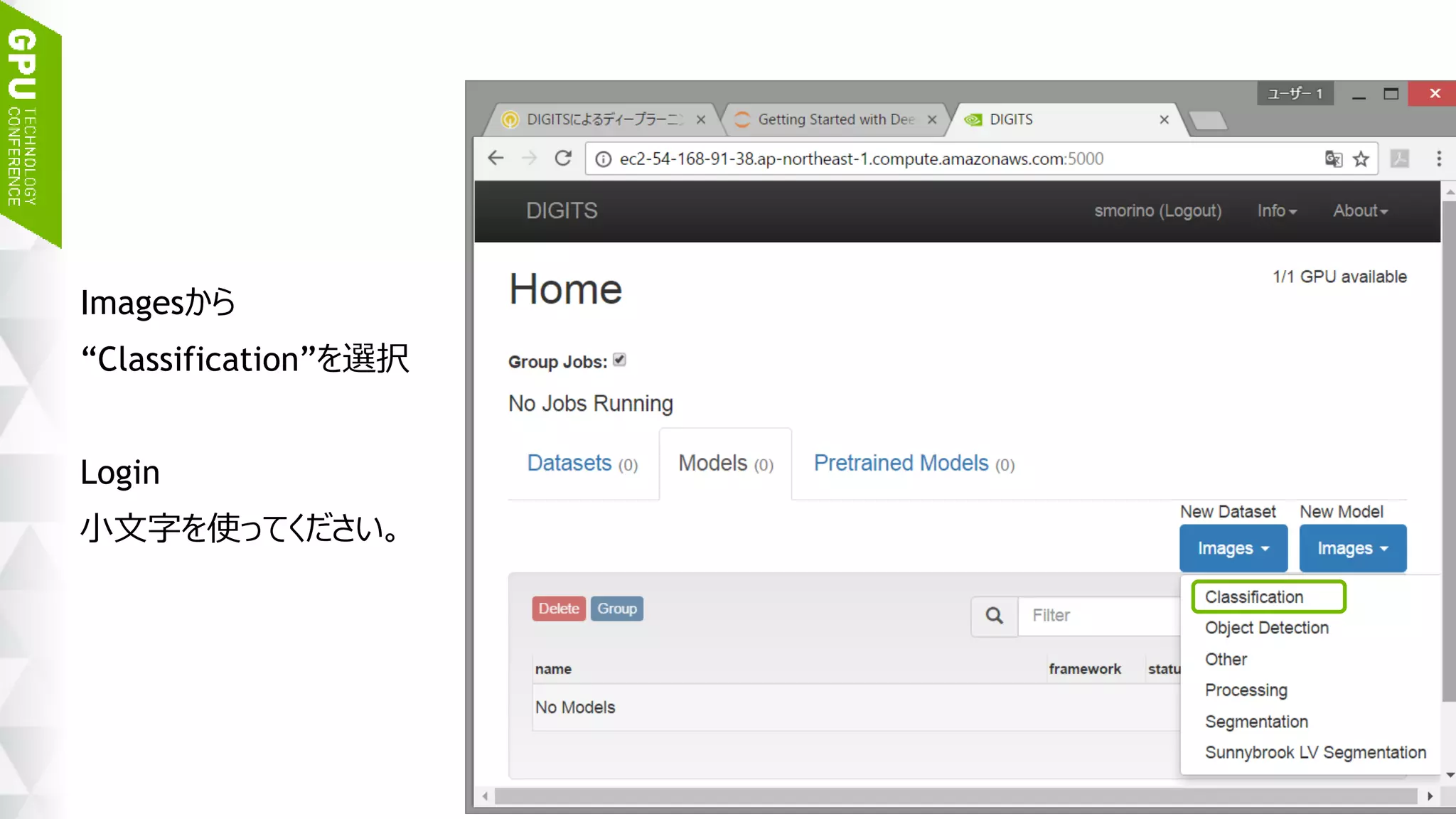Close the DIGITS browser tab

click(1164, 119)
